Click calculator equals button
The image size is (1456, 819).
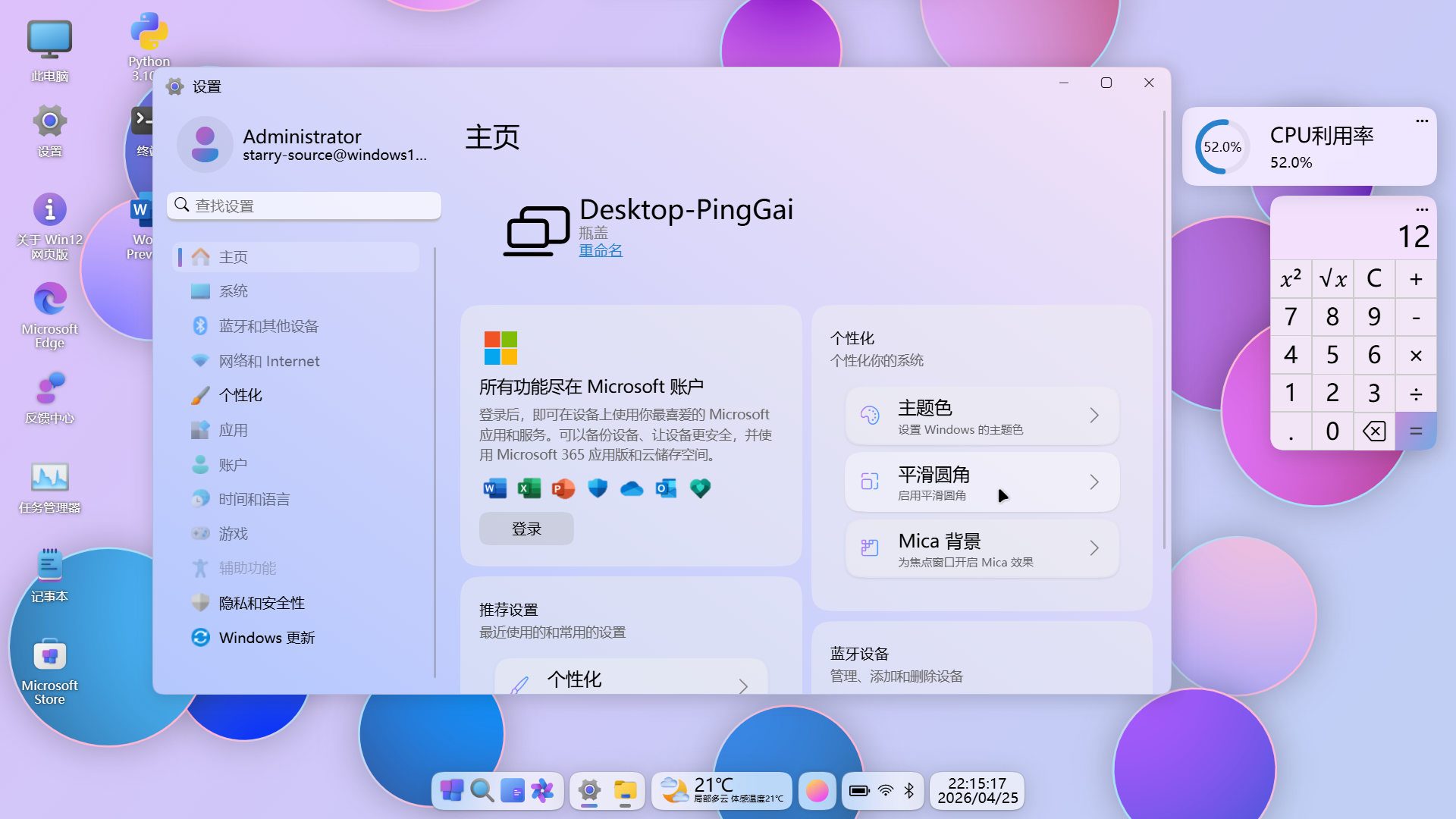tap(1416, 431)
